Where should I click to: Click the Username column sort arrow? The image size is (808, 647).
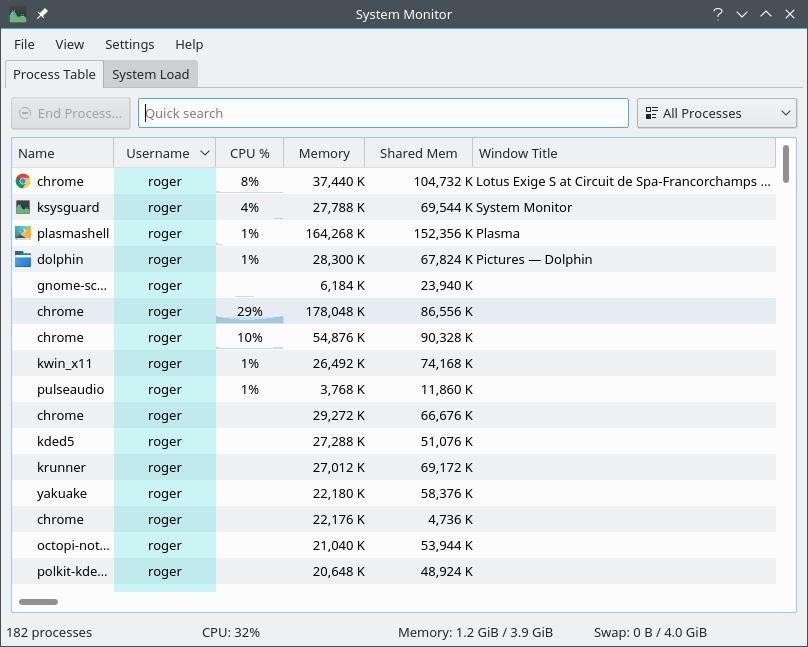click(205, 153)
